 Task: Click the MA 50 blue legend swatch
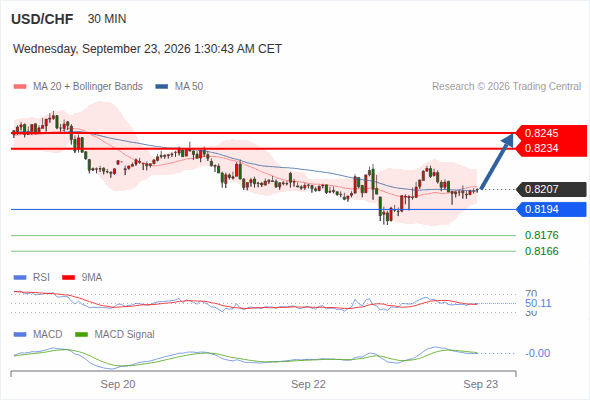[x=162, y=87]
